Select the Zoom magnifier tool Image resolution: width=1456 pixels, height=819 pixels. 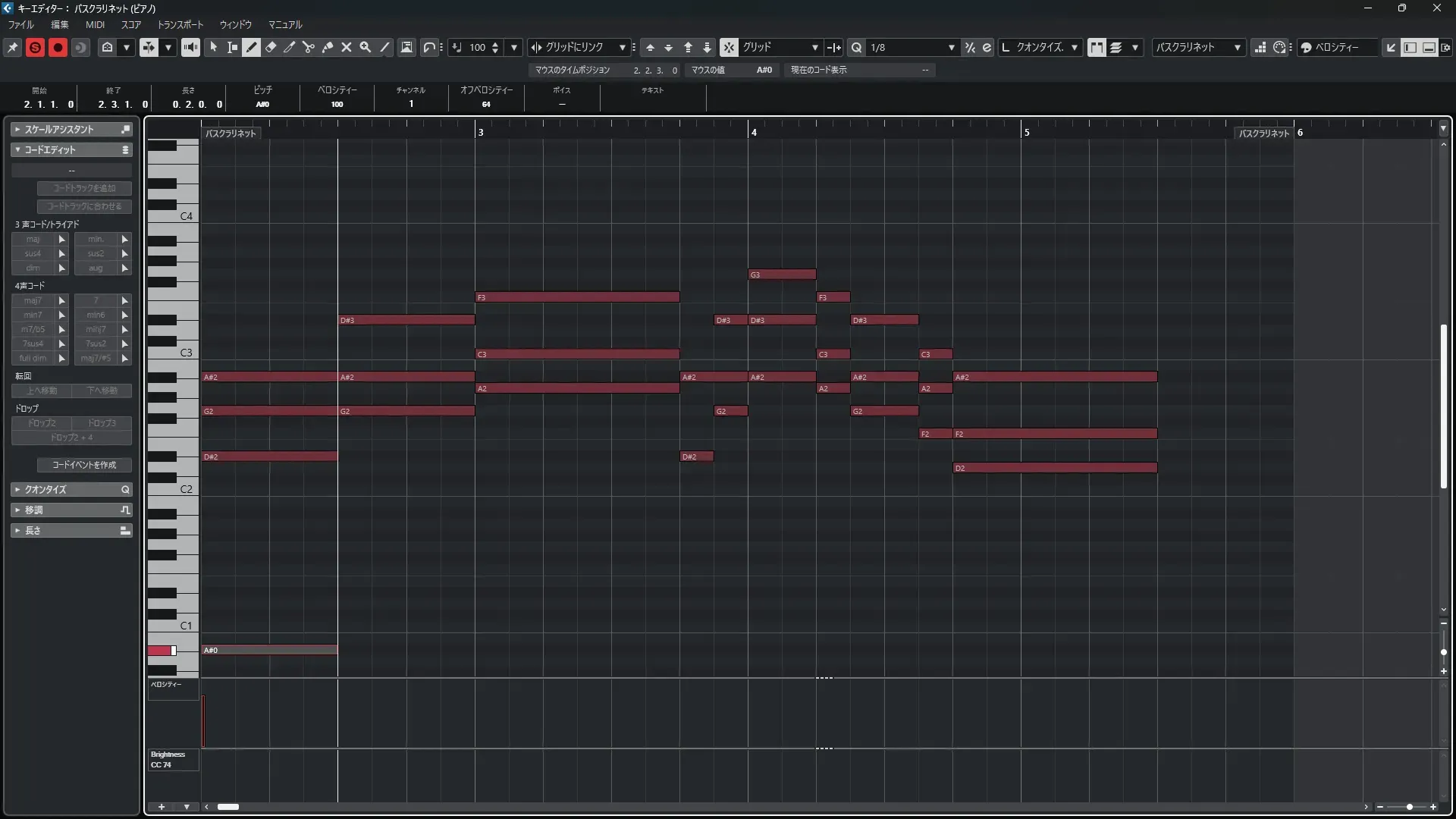366,47
